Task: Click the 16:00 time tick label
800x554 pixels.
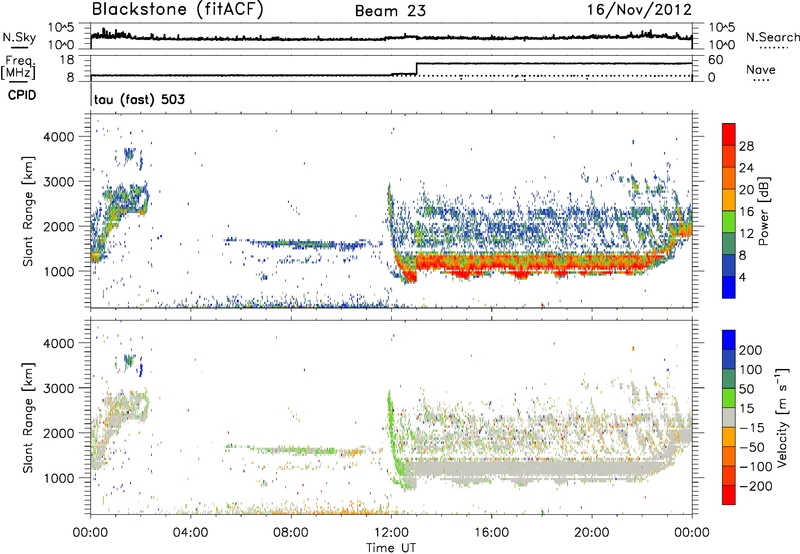Action: 491,533
